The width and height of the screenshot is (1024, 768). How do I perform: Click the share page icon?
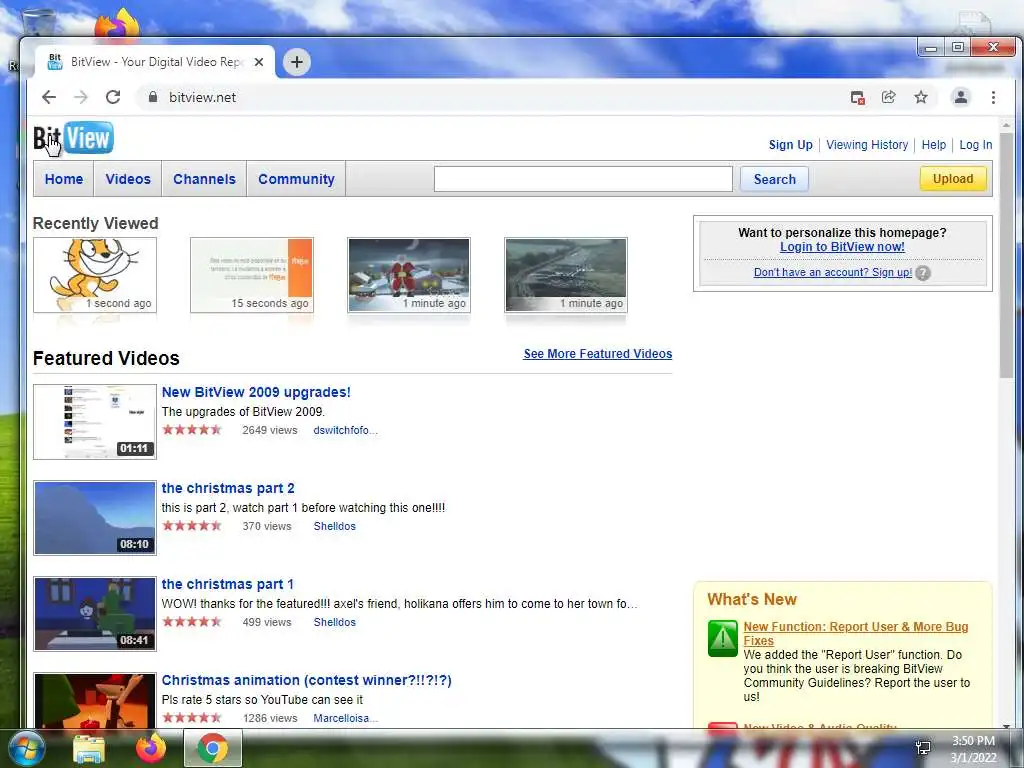pyautogui.click(x=889, y=97)
